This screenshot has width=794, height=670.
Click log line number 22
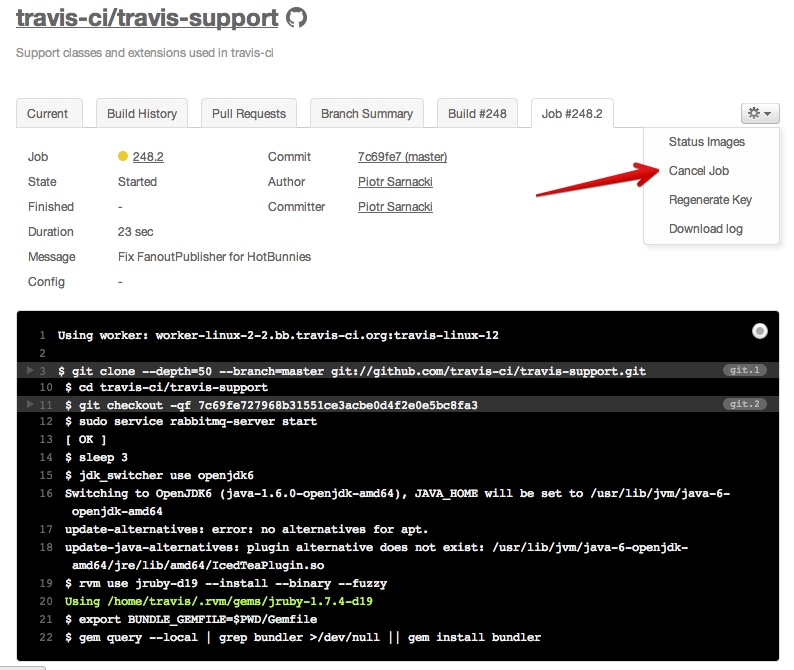[46, 637]
